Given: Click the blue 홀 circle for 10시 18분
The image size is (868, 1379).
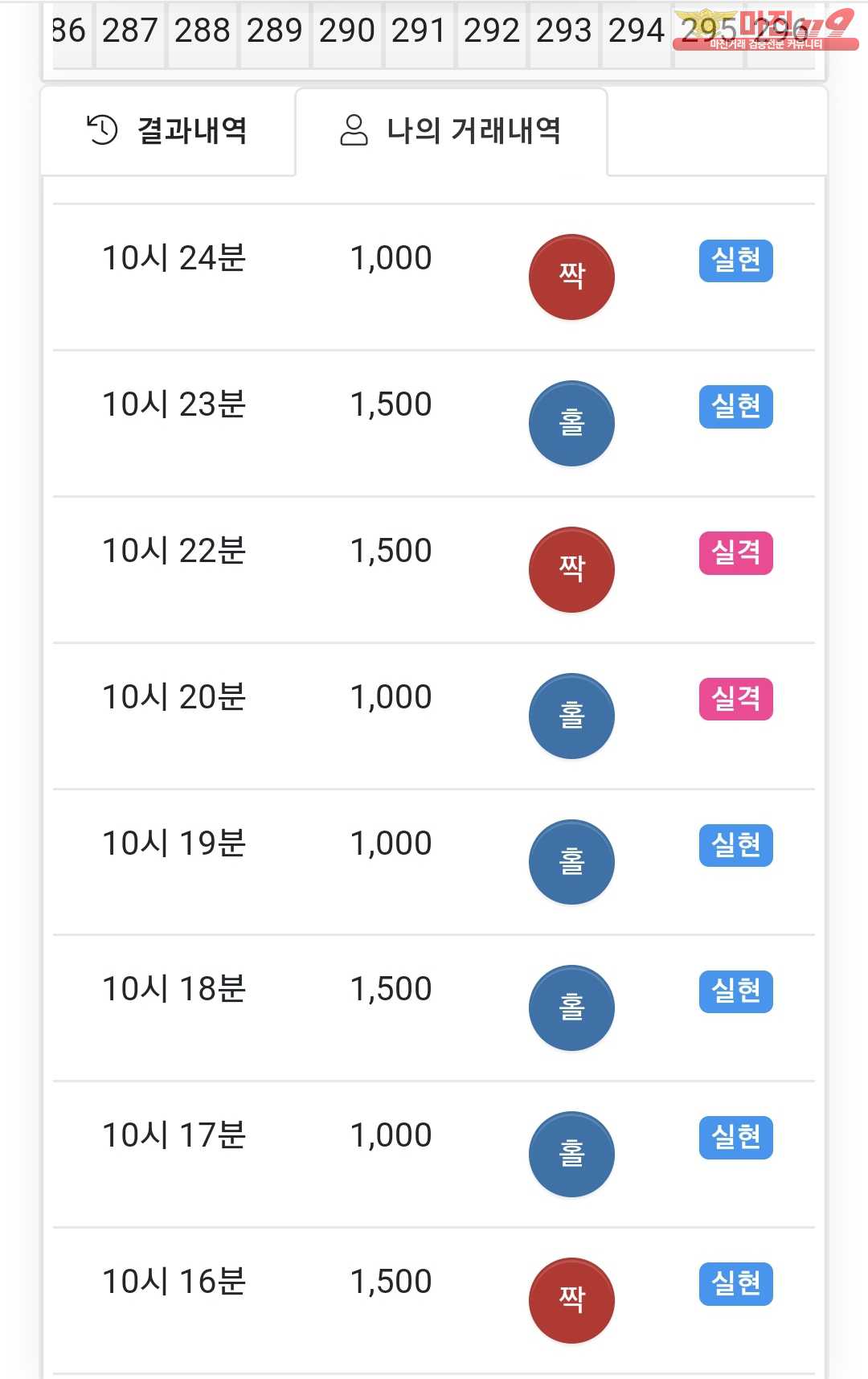Looking at the screenshot, I should coord(571,1008).
